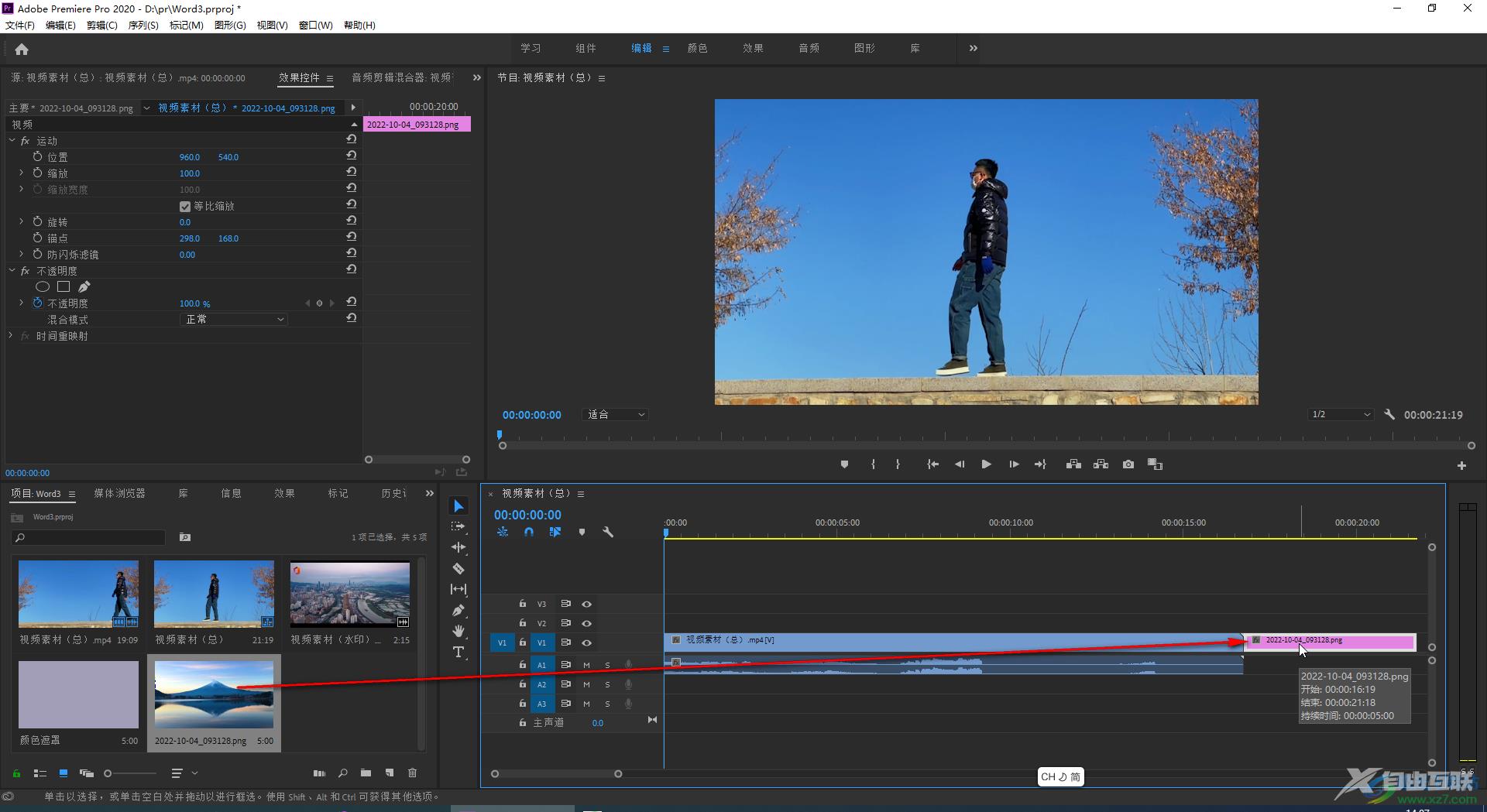Select the Hand tool
This screenshot has height=812, width=1487.
[458, 631]
